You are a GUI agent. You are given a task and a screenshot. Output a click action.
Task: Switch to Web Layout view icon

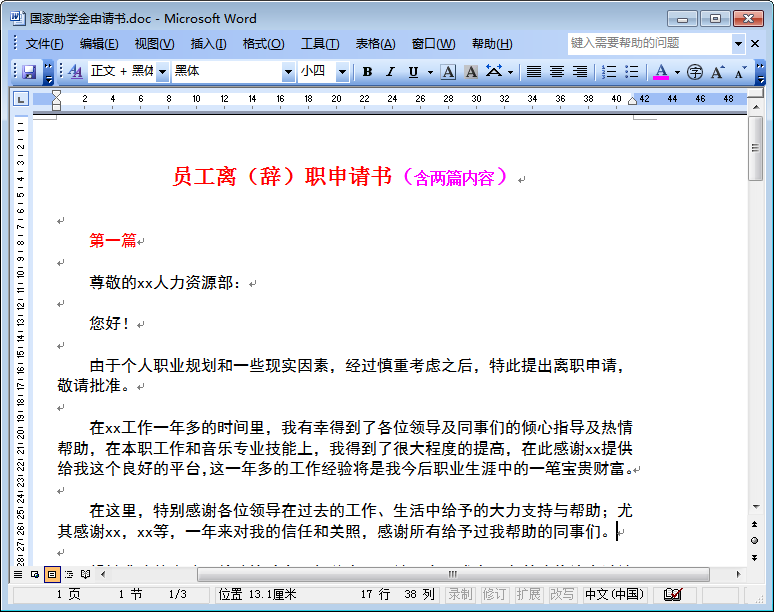point(35,574)
